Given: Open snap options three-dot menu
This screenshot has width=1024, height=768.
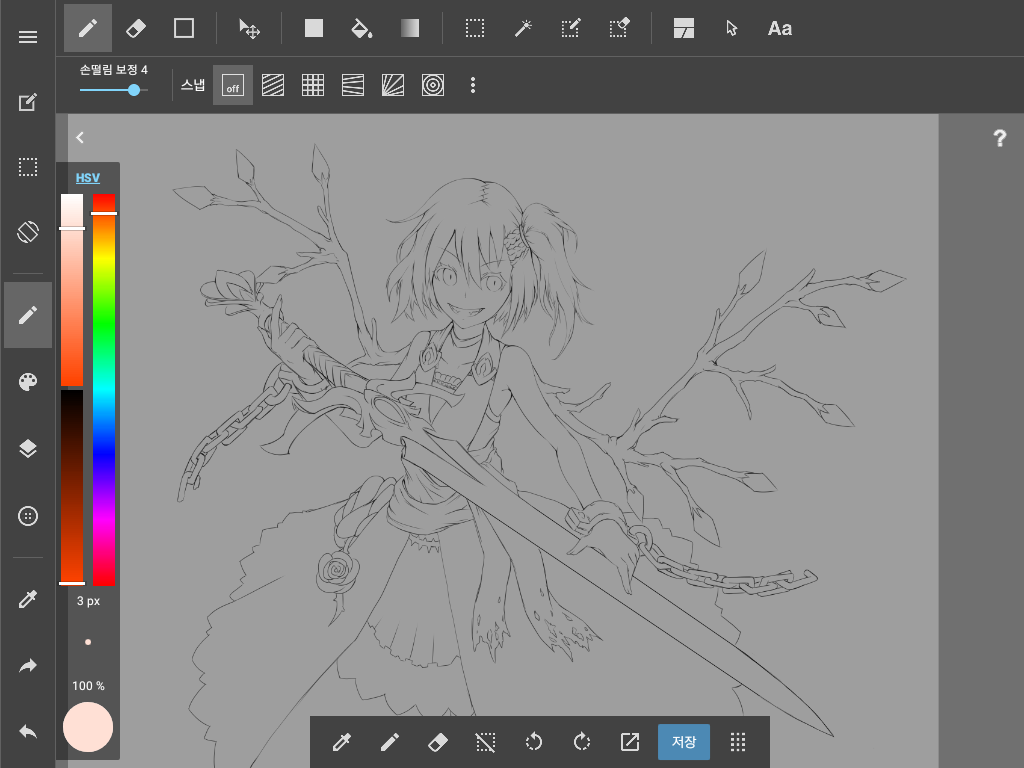Looking at the screenshot, I should [473, 86].
